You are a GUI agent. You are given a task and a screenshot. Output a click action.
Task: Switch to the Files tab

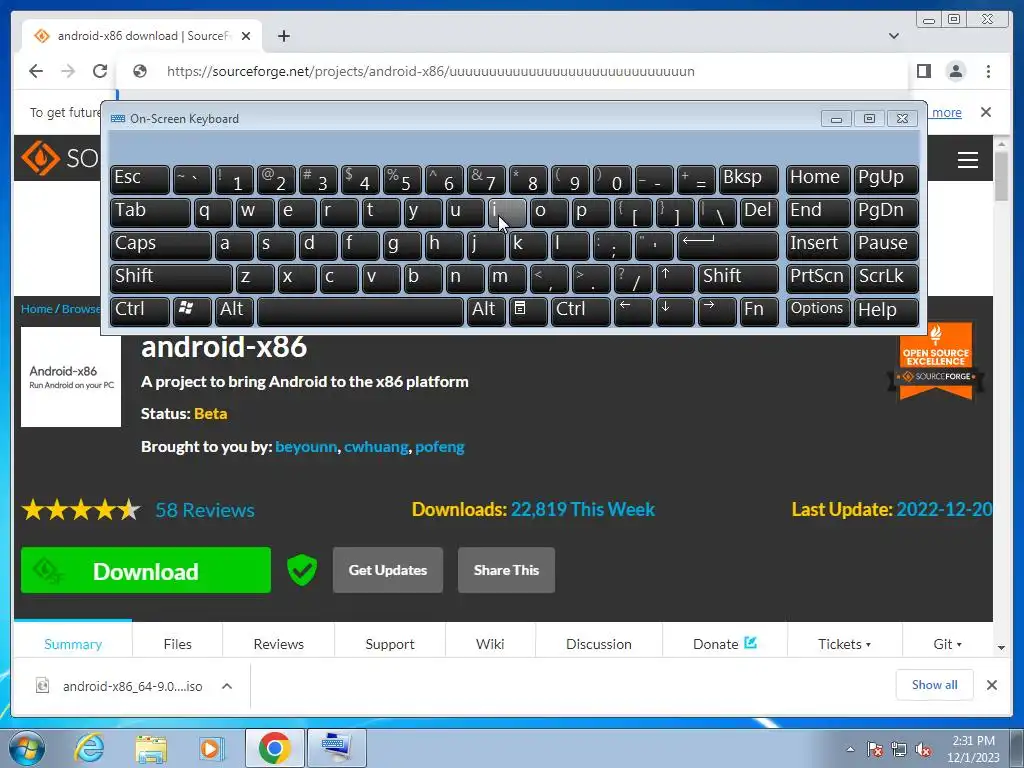pyautogui.click(x=178, y=644)
